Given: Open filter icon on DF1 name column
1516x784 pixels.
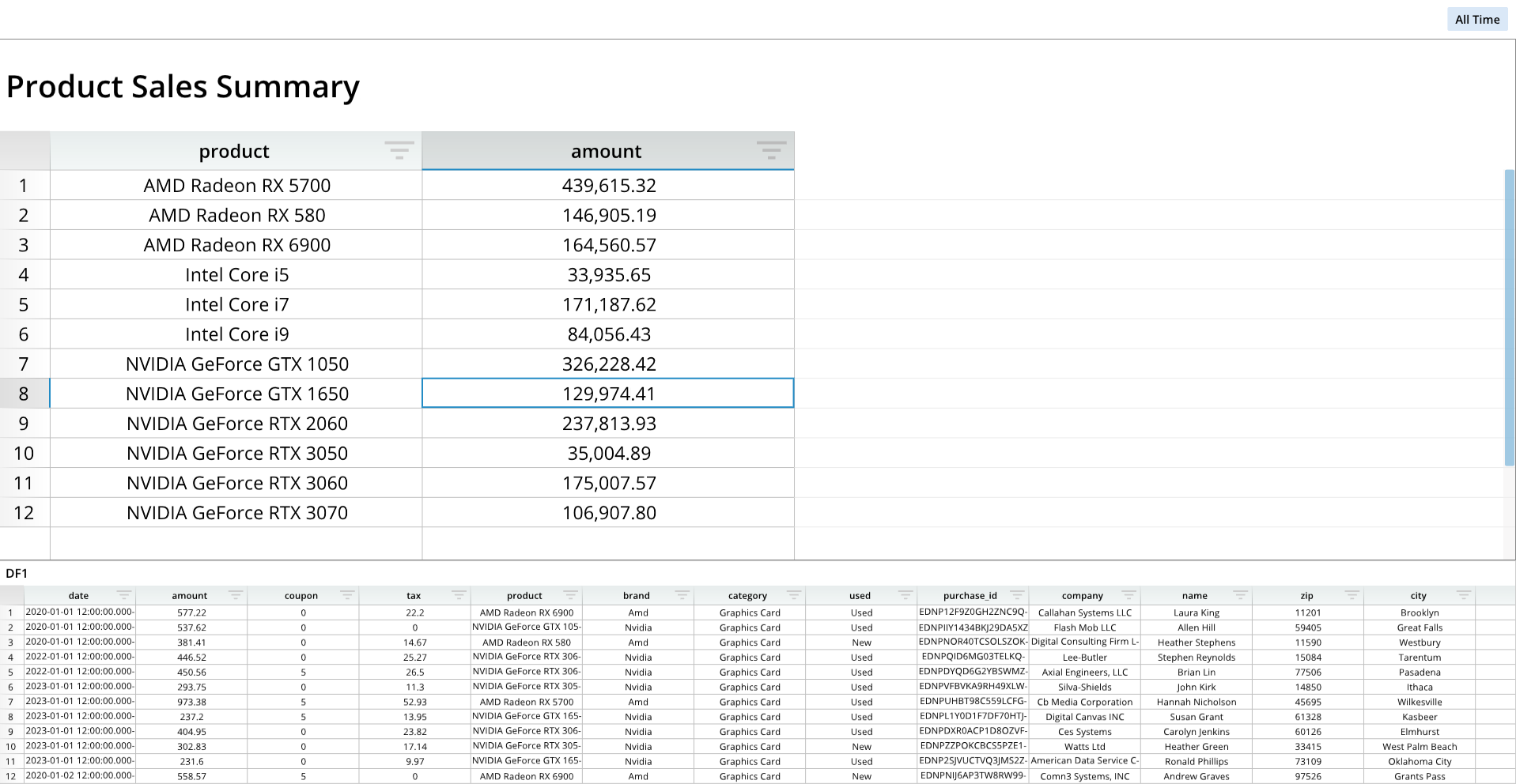Looking at the screenshot, I should coord(1241,595).
